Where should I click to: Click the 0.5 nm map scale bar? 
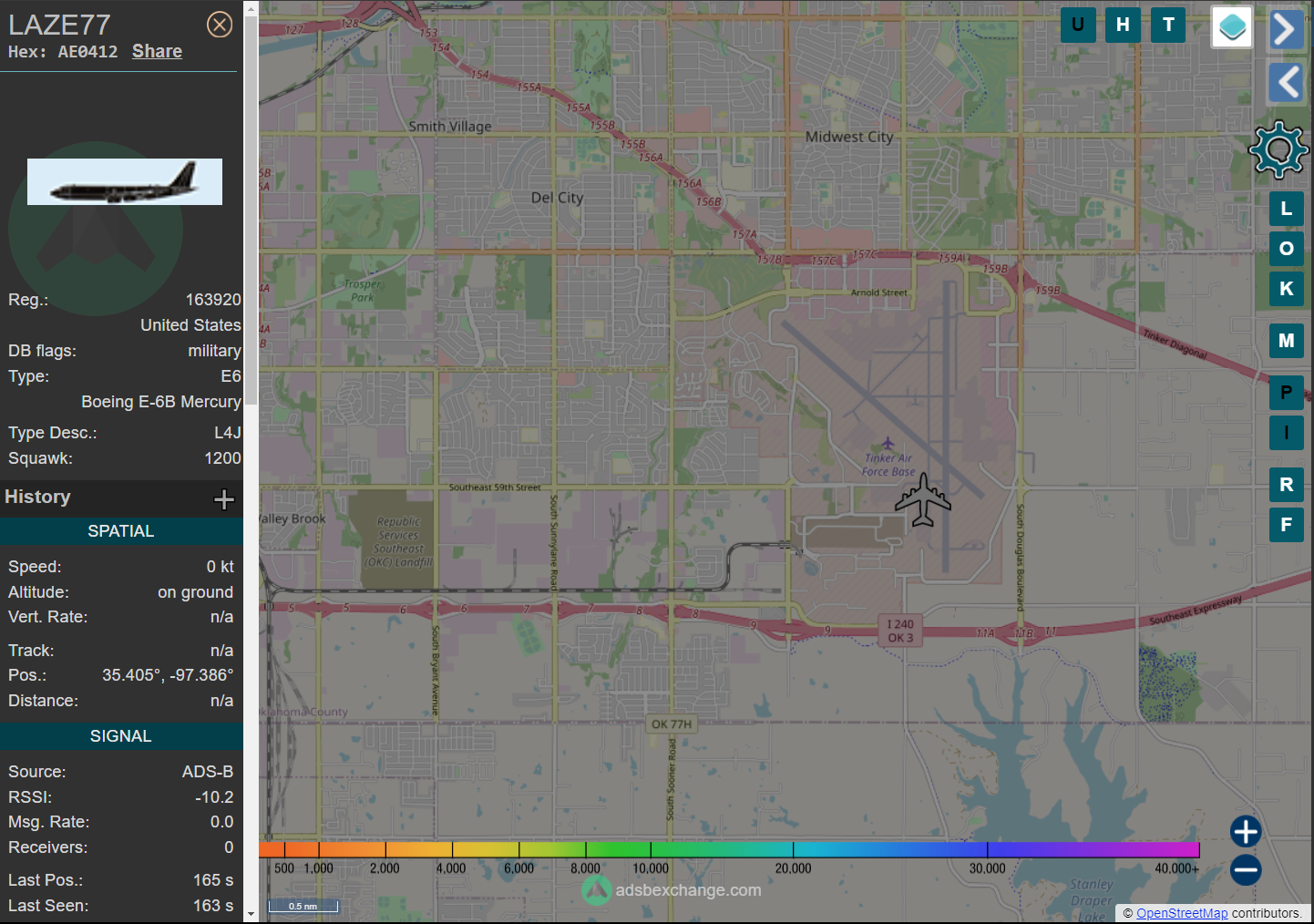(x=303, y=906)
